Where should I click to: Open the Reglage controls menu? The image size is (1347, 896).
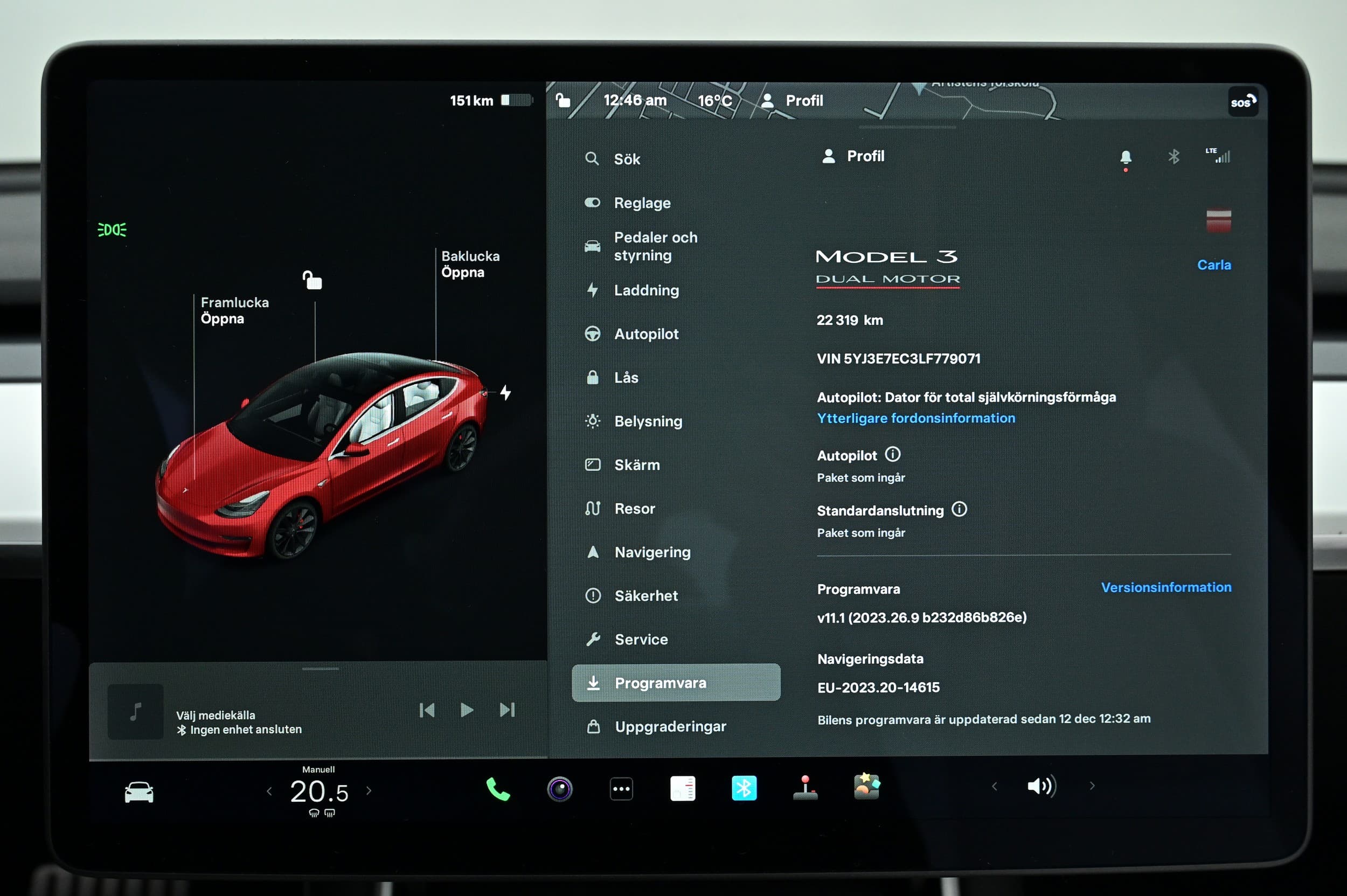tap(628, 203)
